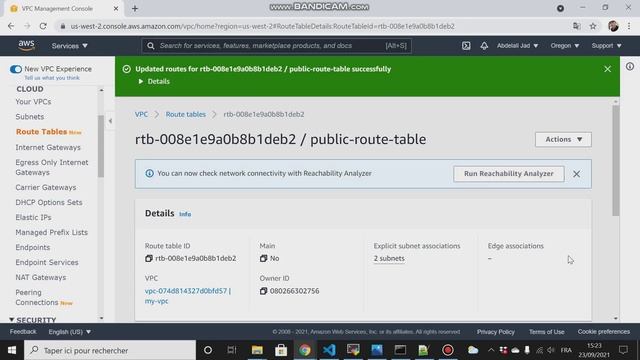Open the Oregon region selector
The image size is (640, 360).
click(x=564, y=46)
